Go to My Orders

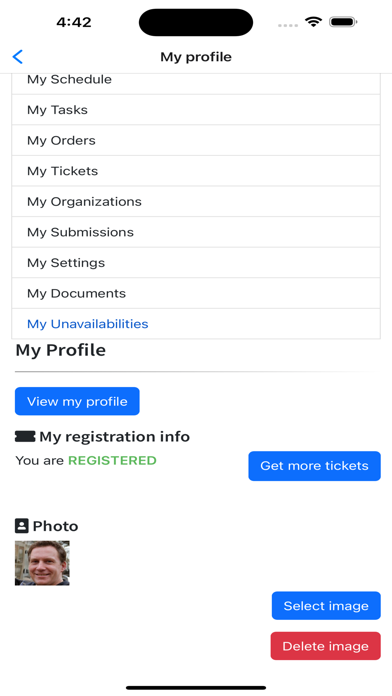click(x=196, y=140)
